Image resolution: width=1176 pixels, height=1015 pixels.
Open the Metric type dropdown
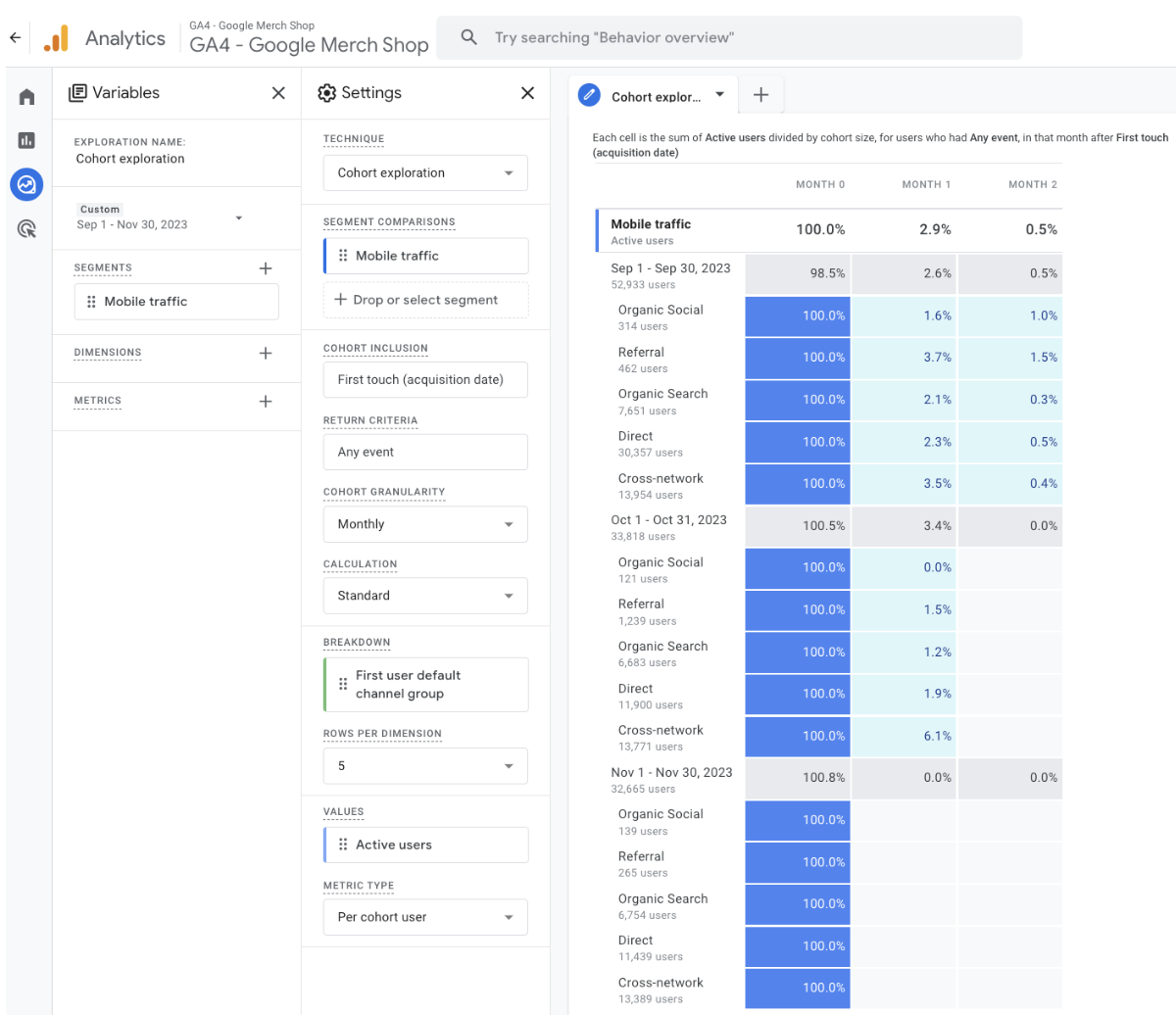coord(425,917)
